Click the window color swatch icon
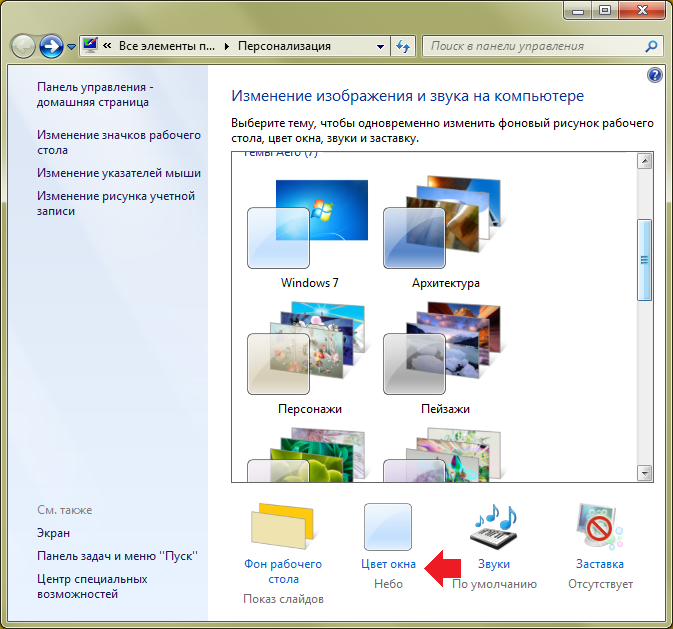 pyautogui.click(x=388, y=527)
